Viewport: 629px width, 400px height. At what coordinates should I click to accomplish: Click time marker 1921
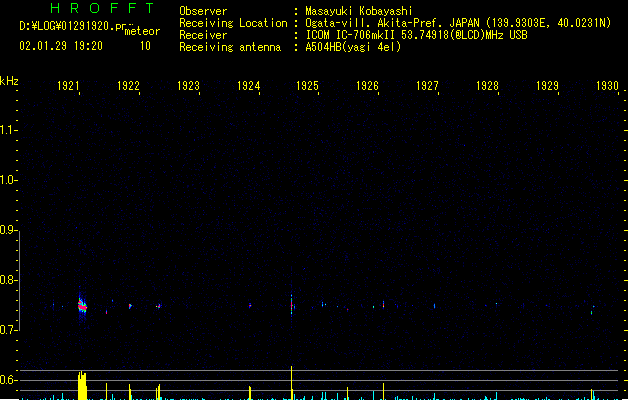click(68, 86)
